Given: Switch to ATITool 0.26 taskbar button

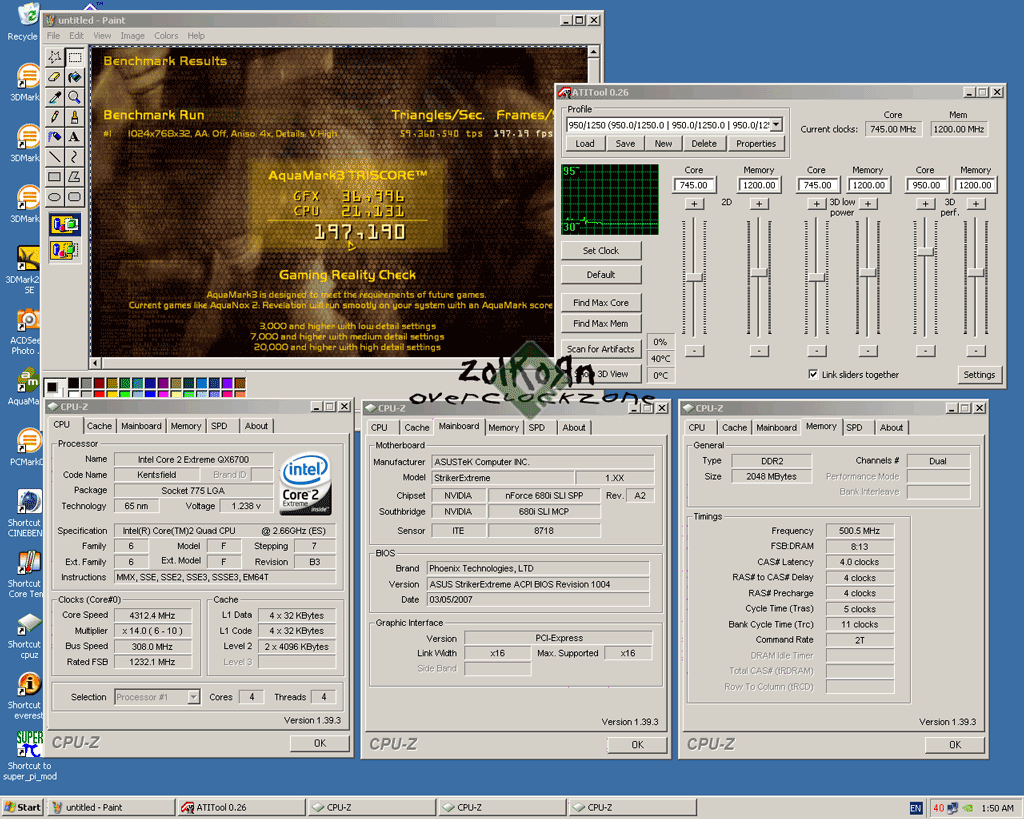Looking at the screenshot, I should [x=241, y=807].
